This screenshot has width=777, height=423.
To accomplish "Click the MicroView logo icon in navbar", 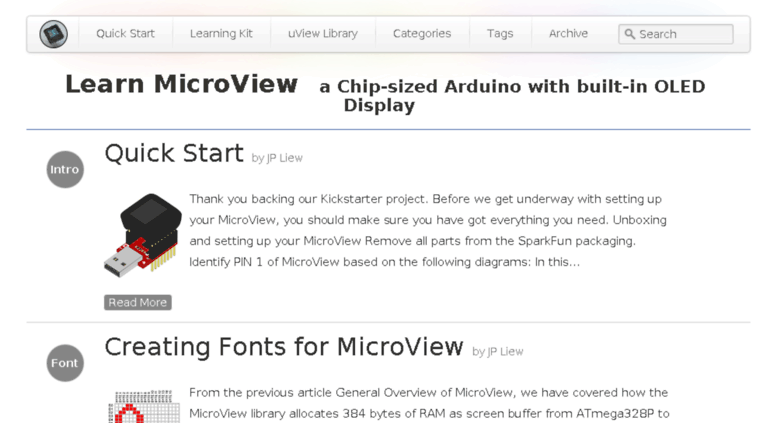I will pos(54,34).
